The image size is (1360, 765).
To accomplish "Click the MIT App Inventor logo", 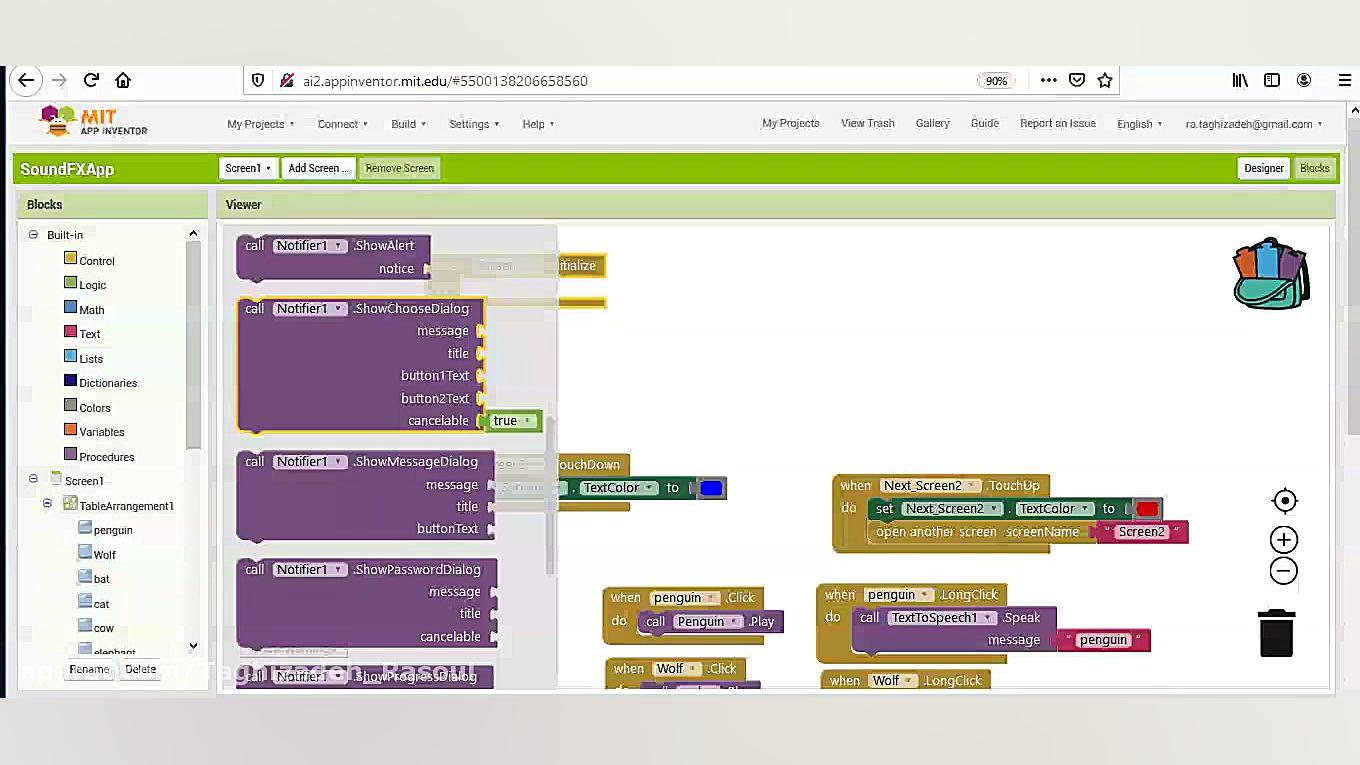I will pos(93,122).
